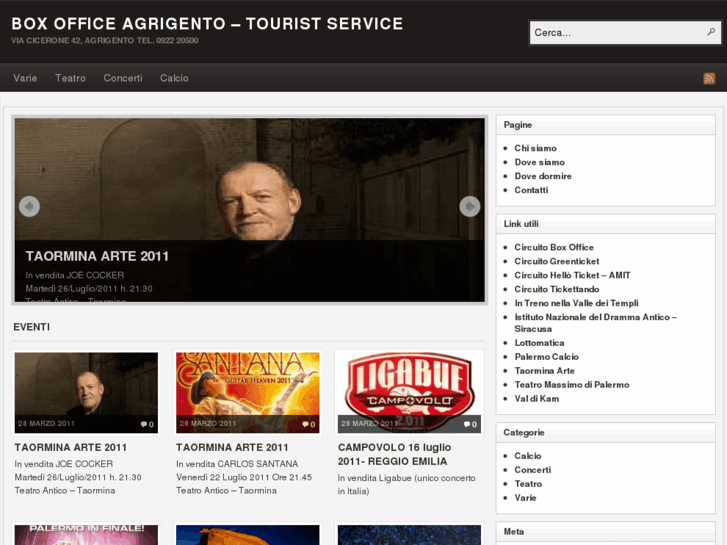This screenshot has height=545, width=727.
Task: Click comment bubble on Ligabue post
Action: click(470, 424)
